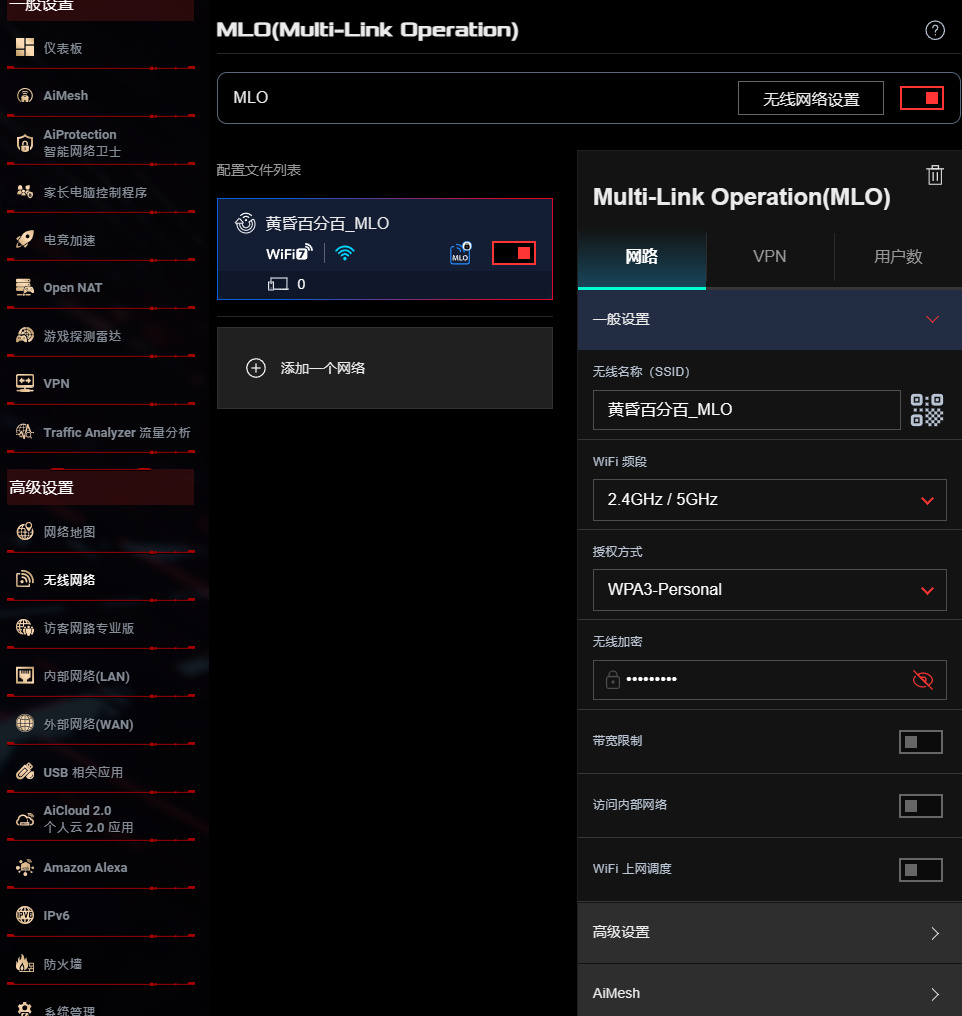Switch to the 用户数 tab
Viewport: 962px width, 1016px height.
(x=898, y=257)
